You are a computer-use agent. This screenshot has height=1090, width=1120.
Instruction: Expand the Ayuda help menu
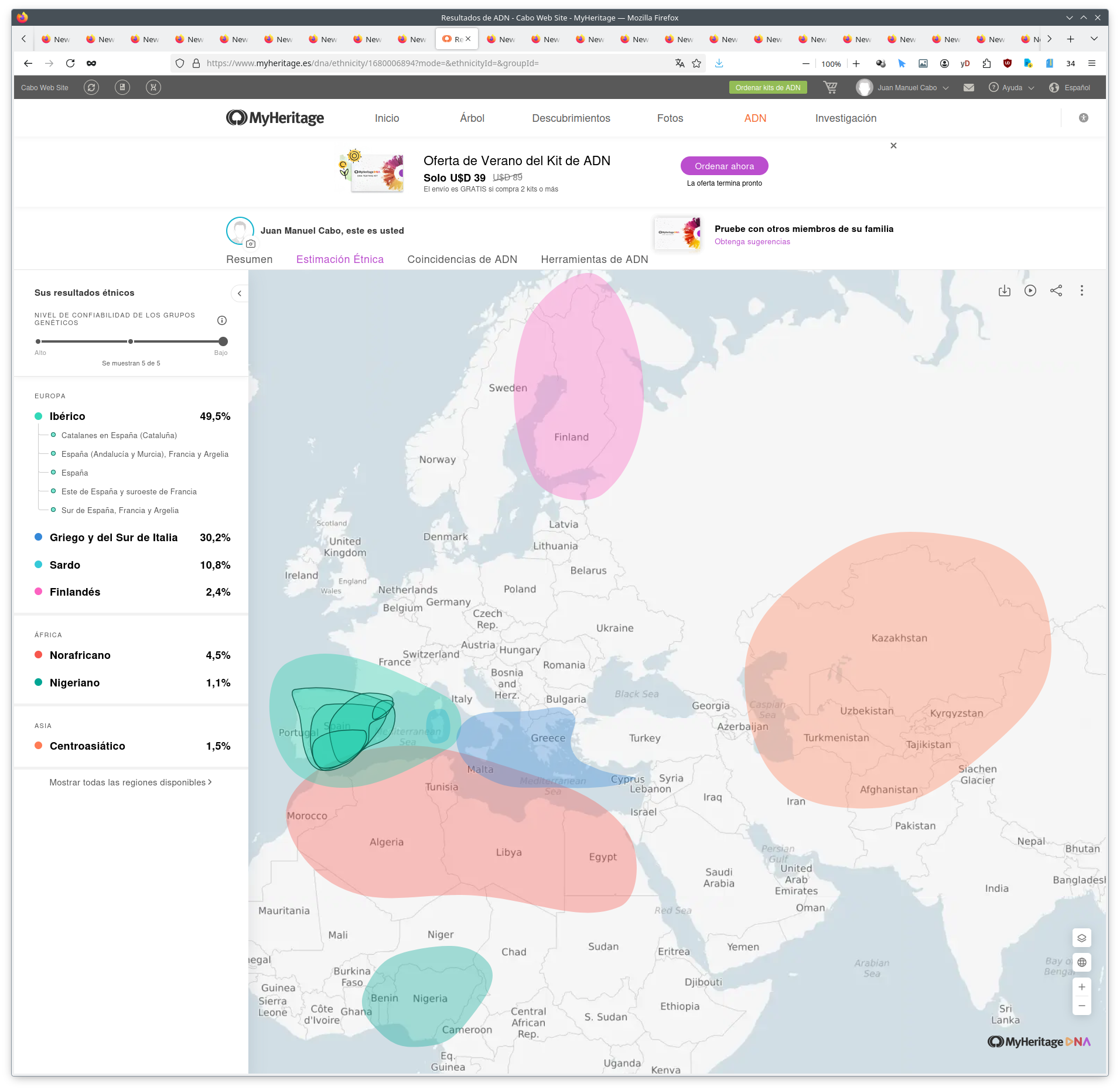coord(1011,88)
